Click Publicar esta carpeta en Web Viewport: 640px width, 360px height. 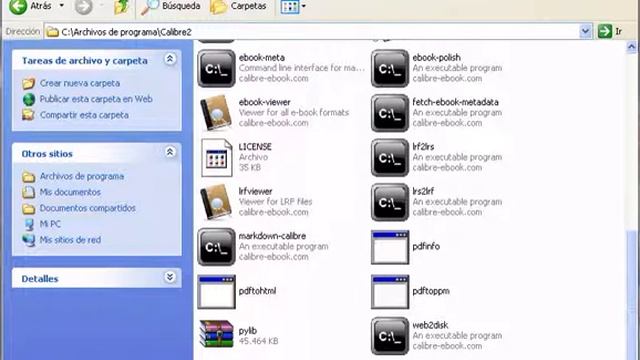pos(96,99)
